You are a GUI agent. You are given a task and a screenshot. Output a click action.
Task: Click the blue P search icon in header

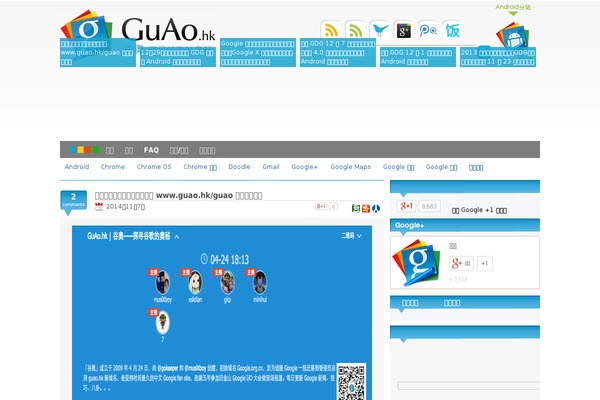(x=428, y=30)
